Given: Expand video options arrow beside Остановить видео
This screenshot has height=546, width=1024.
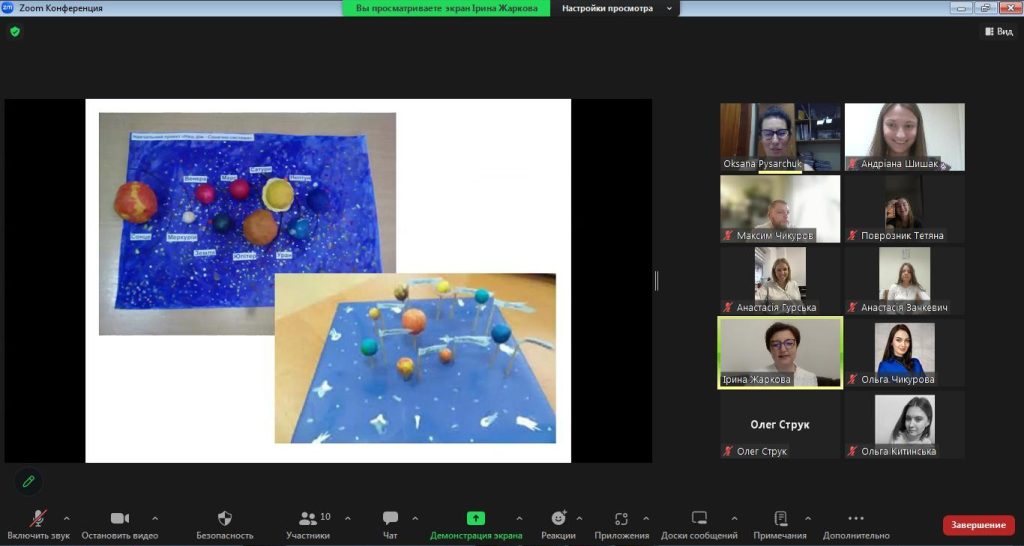Looking at the screenshot, I should tap(155, 518).
